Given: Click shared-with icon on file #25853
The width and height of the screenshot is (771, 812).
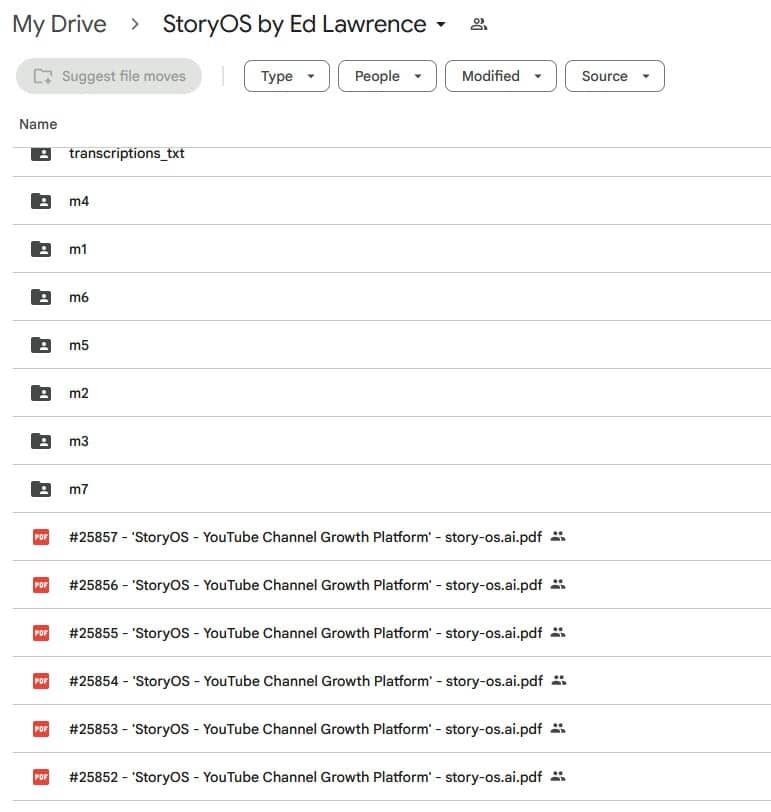Looking at the screenshot, I should [x=558, y=729].
